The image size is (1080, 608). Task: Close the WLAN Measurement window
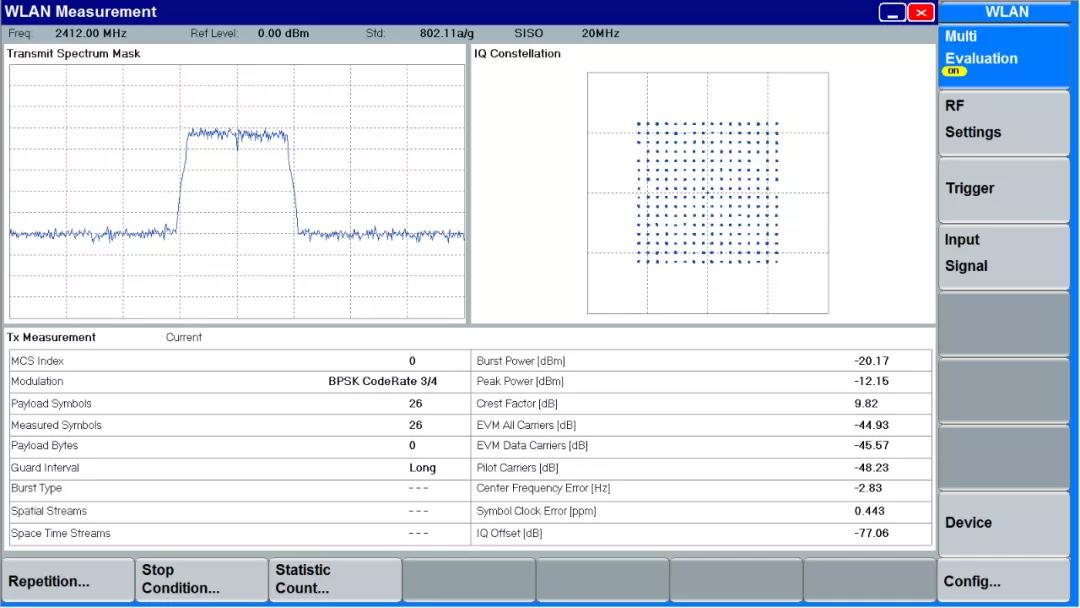tap(921, 12)
